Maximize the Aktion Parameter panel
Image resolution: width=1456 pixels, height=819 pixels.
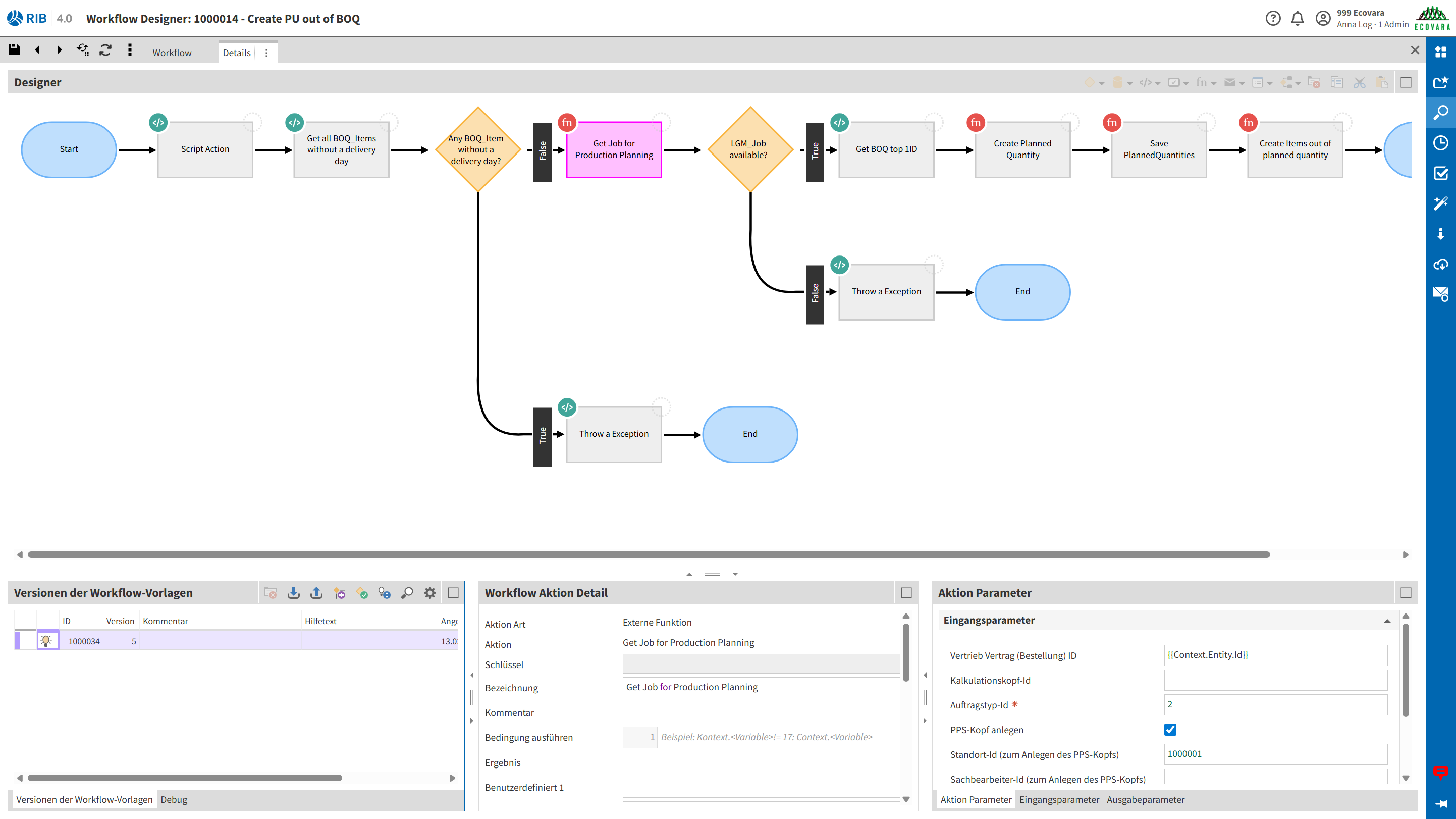1406,593
